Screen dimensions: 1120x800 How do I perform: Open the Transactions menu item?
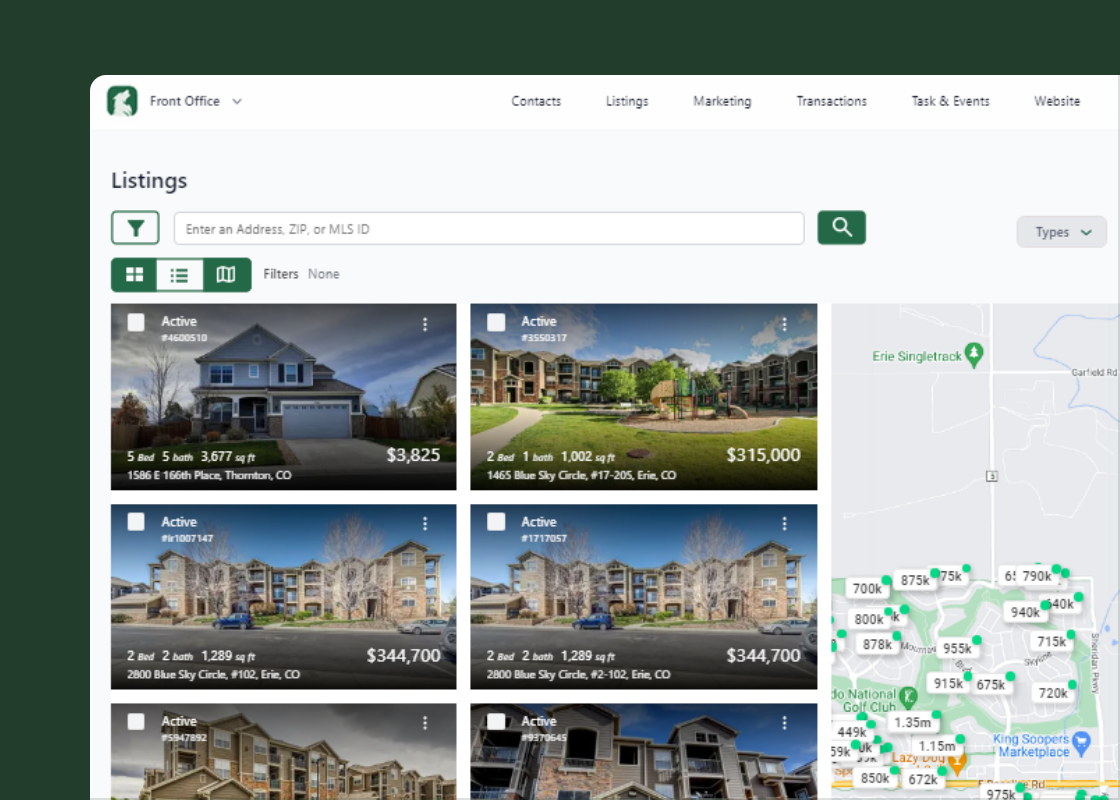[831, 101]
